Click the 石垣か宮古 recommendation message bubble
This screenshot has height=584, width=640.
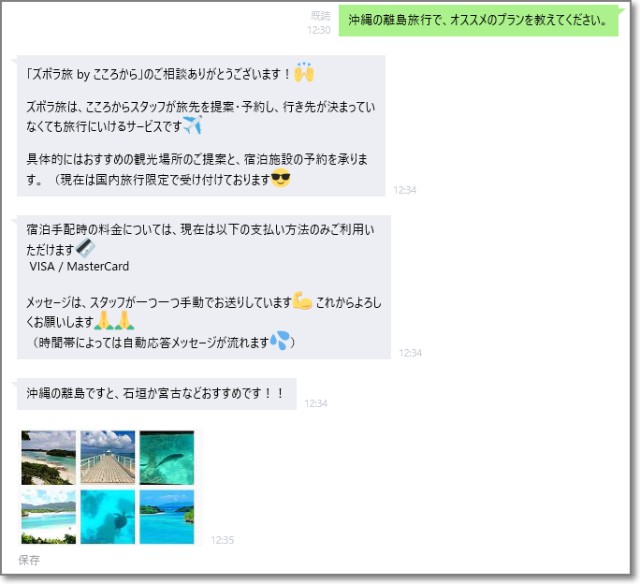(x=157, y=394)
